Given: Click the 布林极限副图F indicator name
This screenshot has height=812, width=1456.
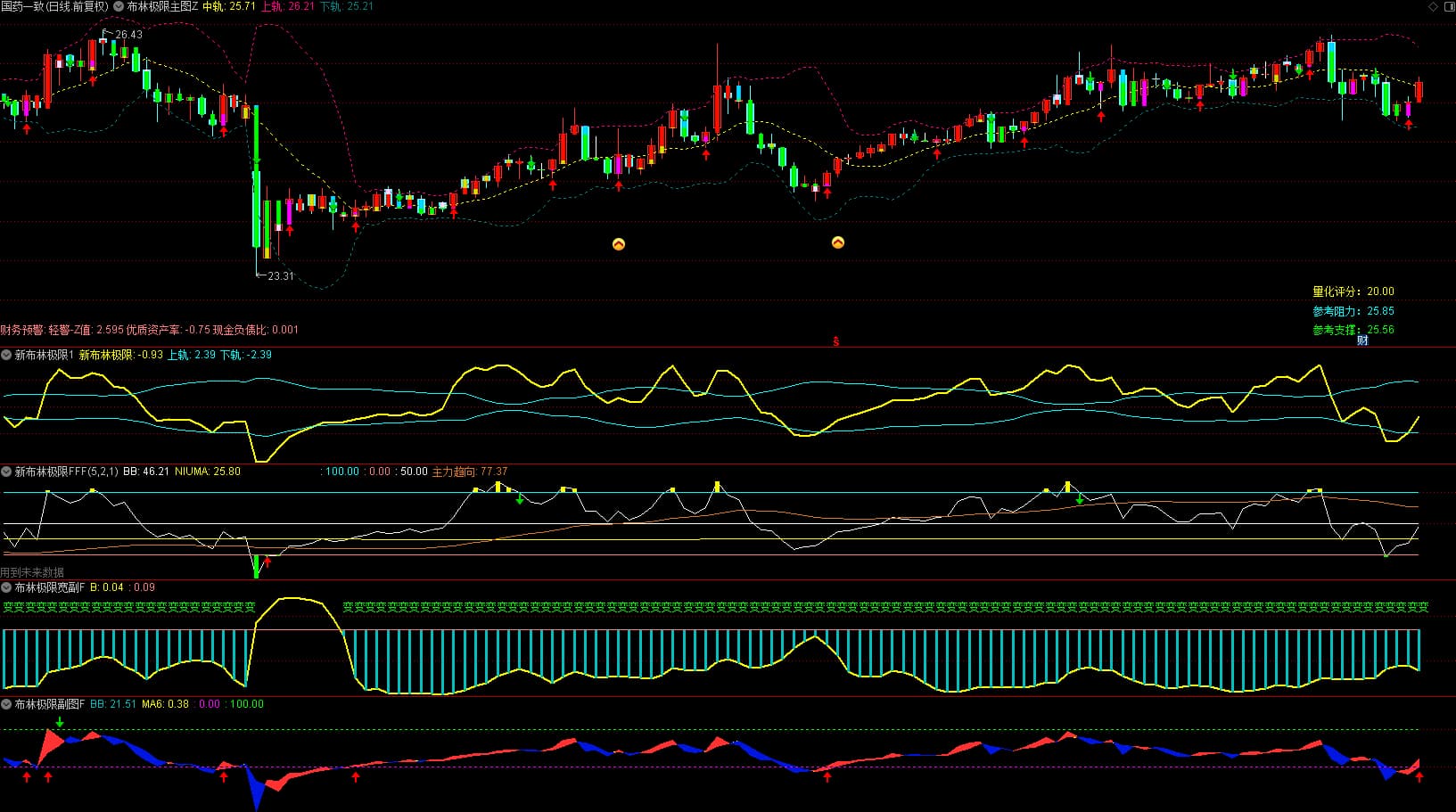Looking at the screenshot, I should (50, 704).
